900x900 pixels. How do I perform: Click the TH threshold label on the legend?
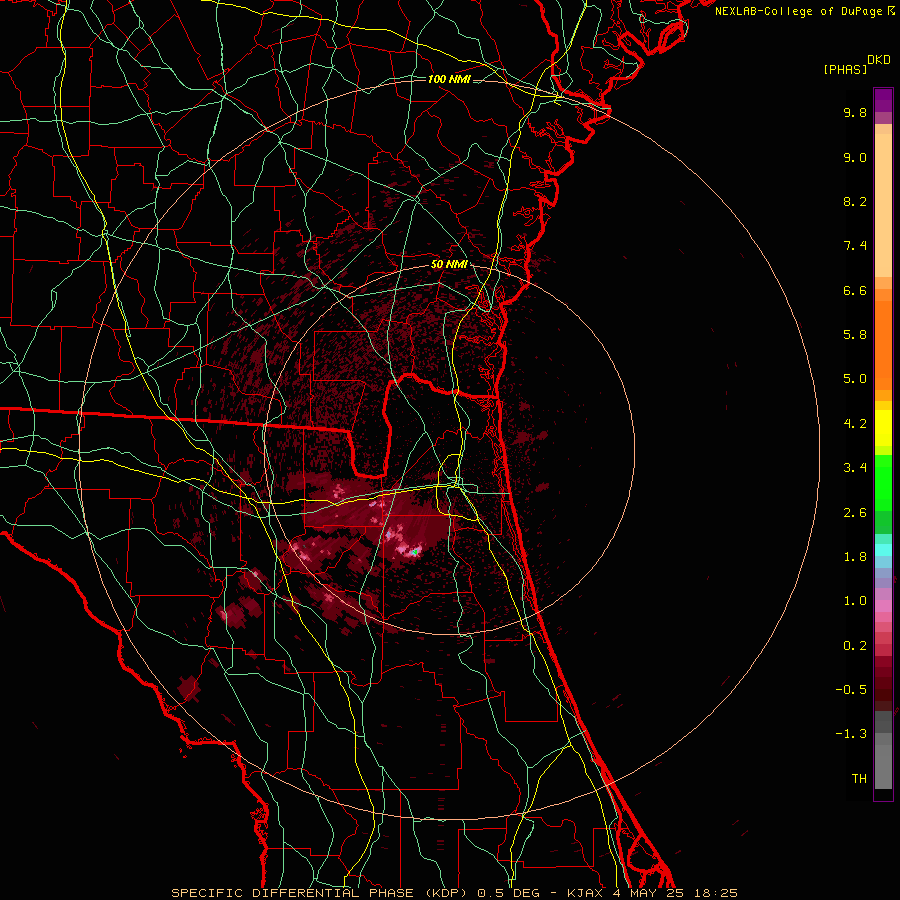(859, 779)
